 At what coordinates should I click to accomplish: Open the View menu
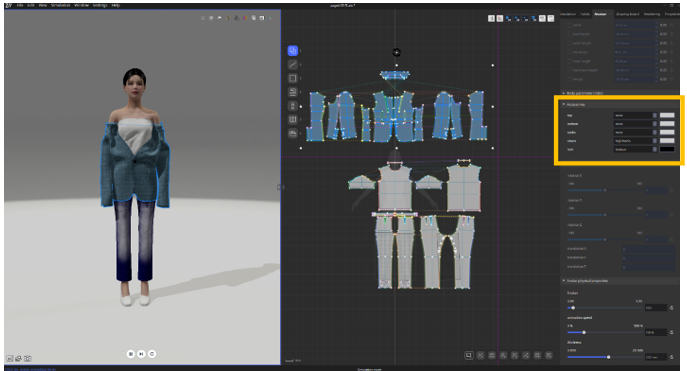coord(42,5)
